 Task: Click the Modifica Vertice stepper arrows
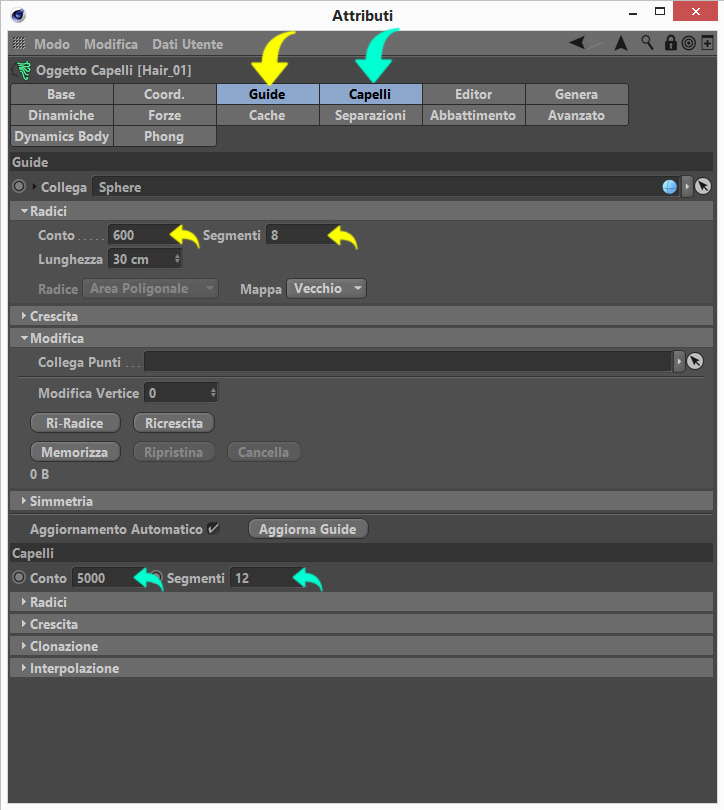point(213,393)
